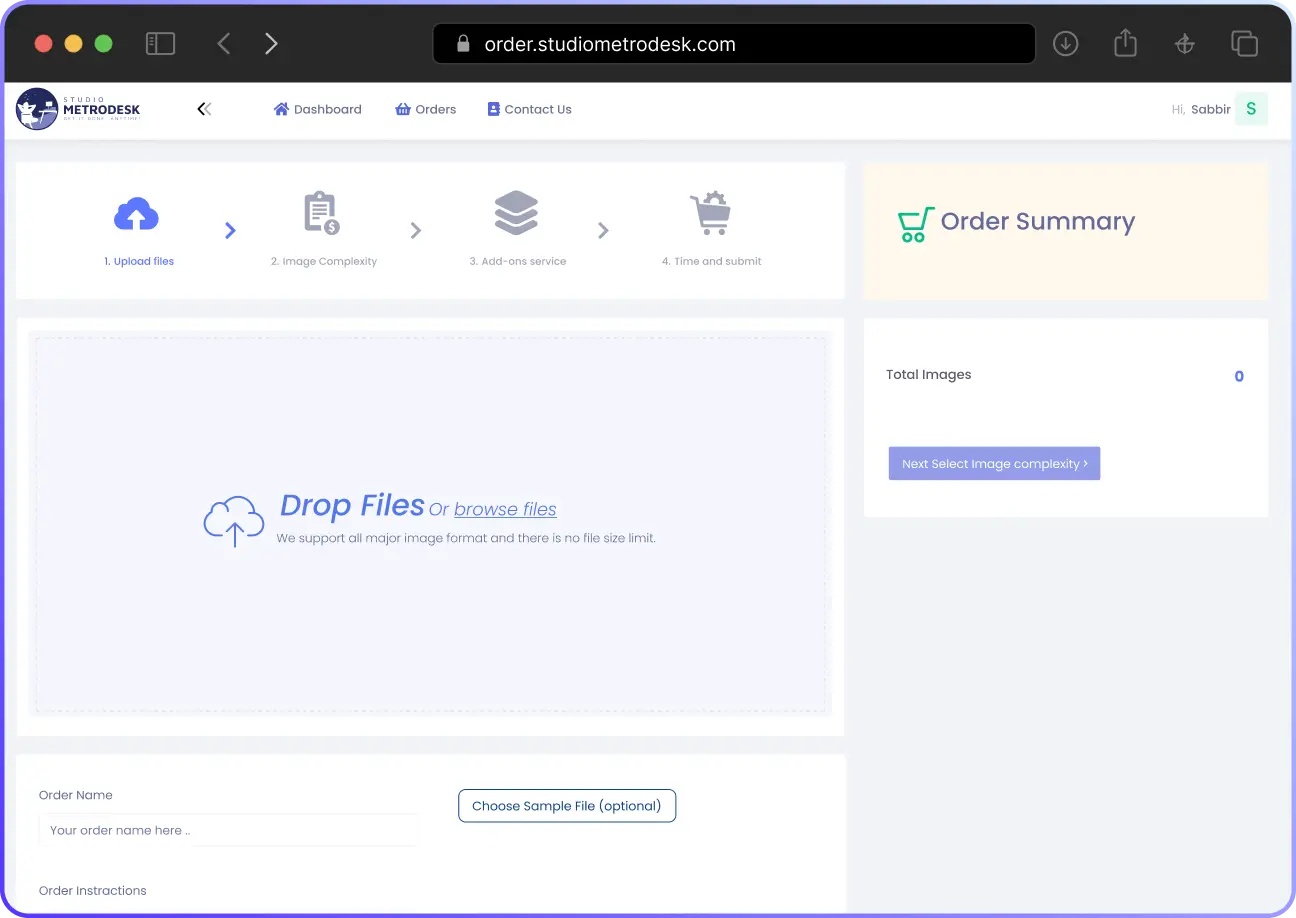
Task: Click the browser downloads icon
Action: click(1066, 44)
